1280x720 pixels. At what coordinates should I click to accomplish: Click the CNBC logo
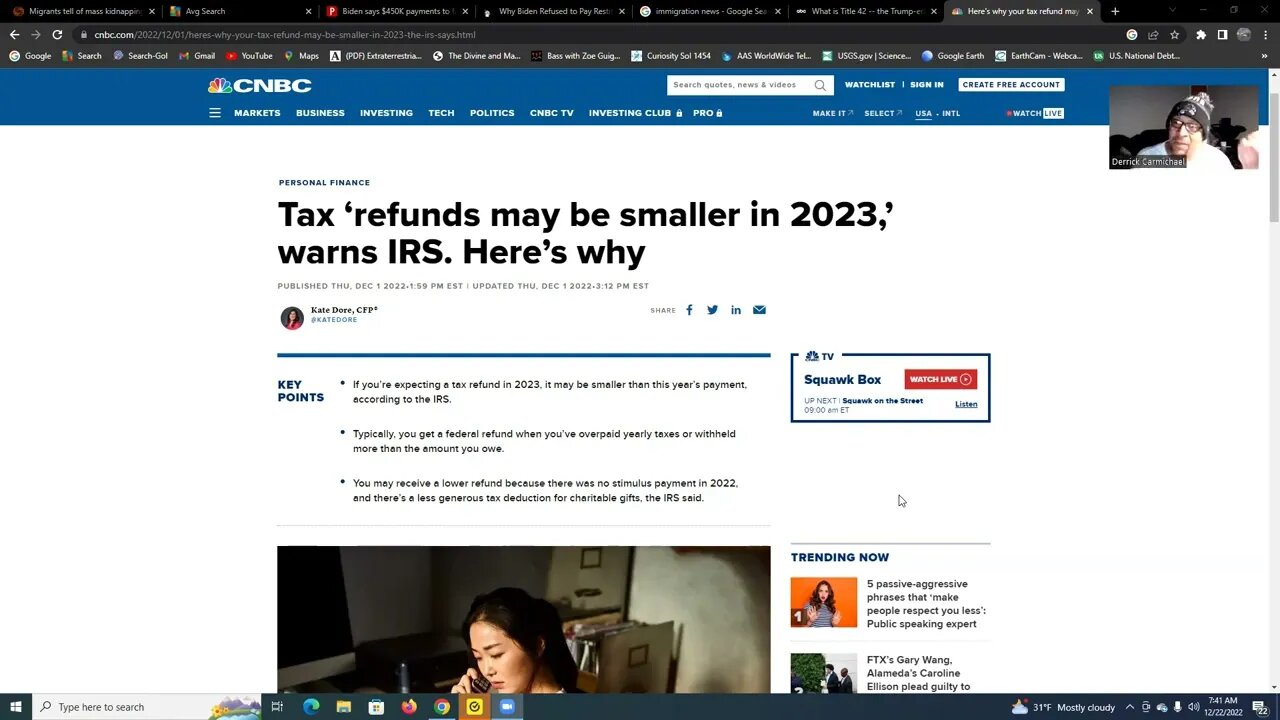pos(260,86)
